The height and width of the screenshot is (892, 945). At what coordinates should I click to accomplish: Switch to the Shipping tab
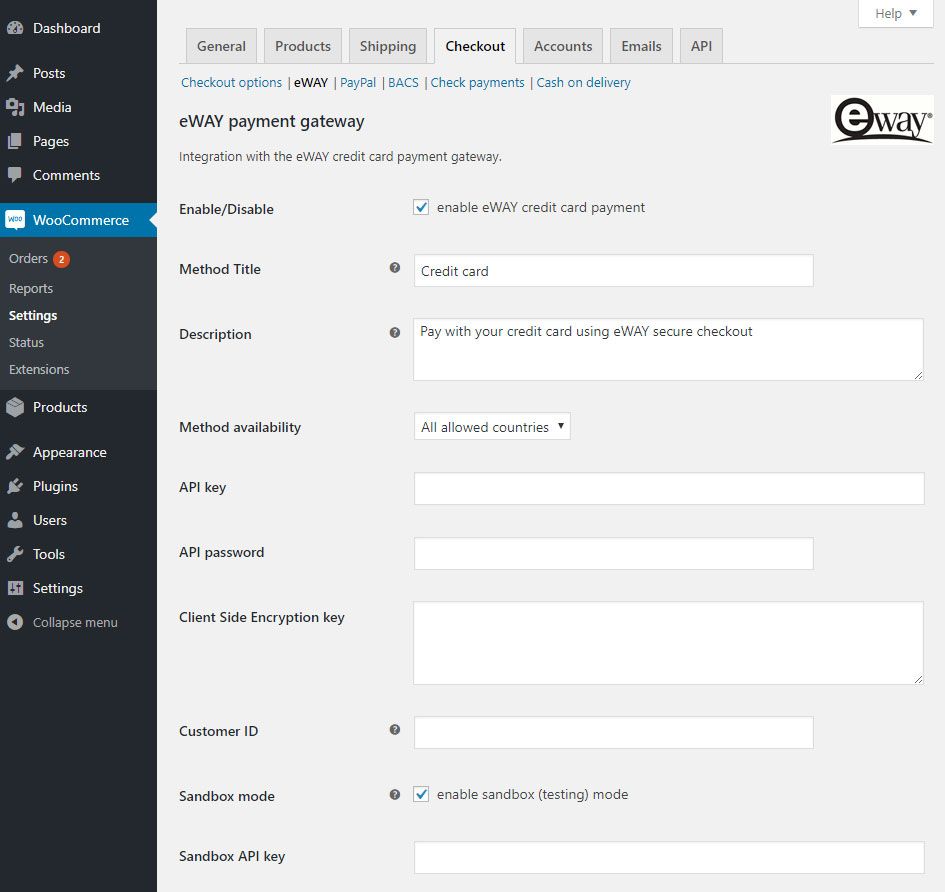click(x=388, y=46)
